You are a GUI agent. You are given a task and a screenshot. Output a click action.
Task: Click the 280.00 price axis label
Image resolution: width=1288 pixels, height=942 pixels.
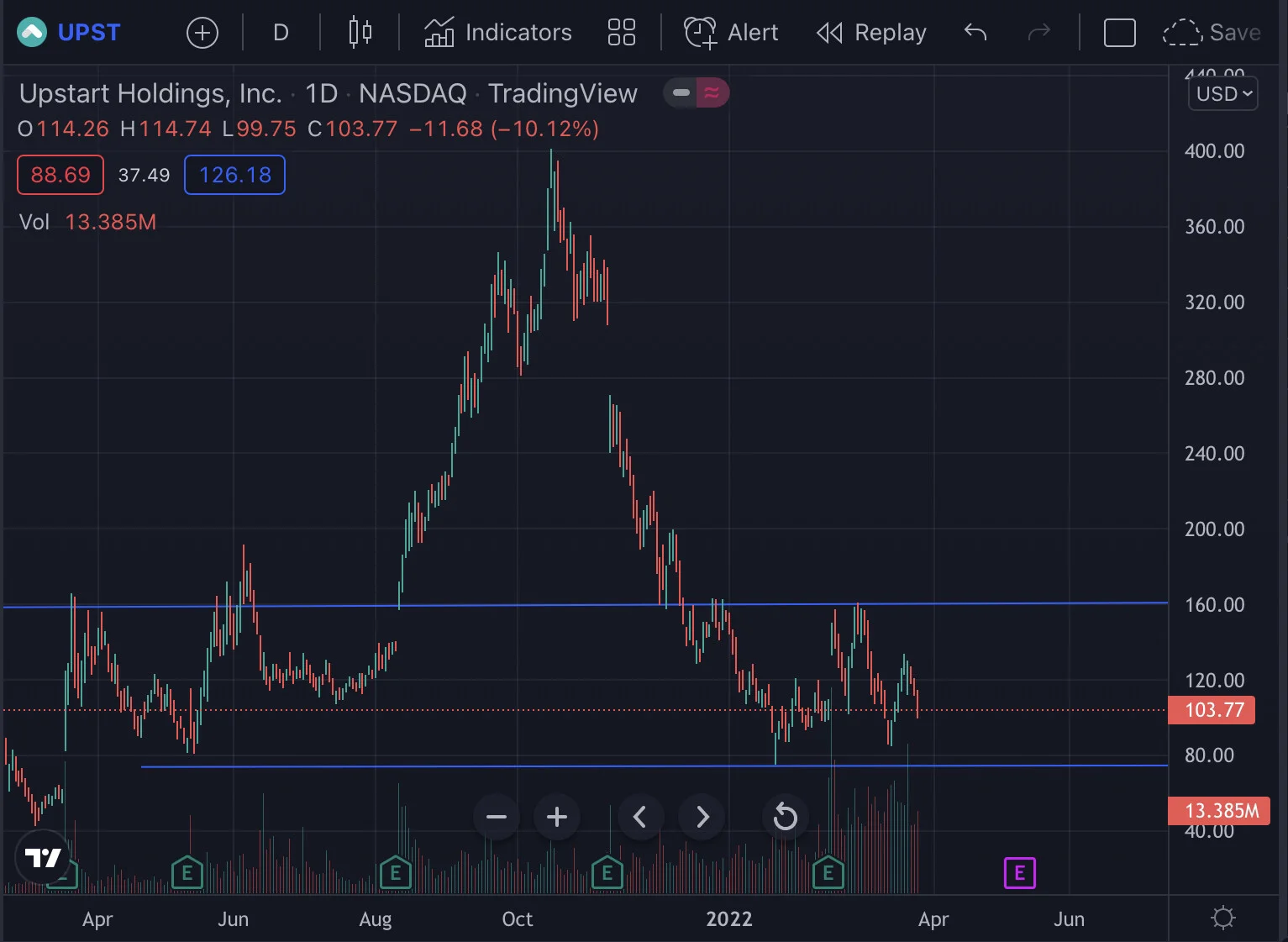tap(1215, 378)
